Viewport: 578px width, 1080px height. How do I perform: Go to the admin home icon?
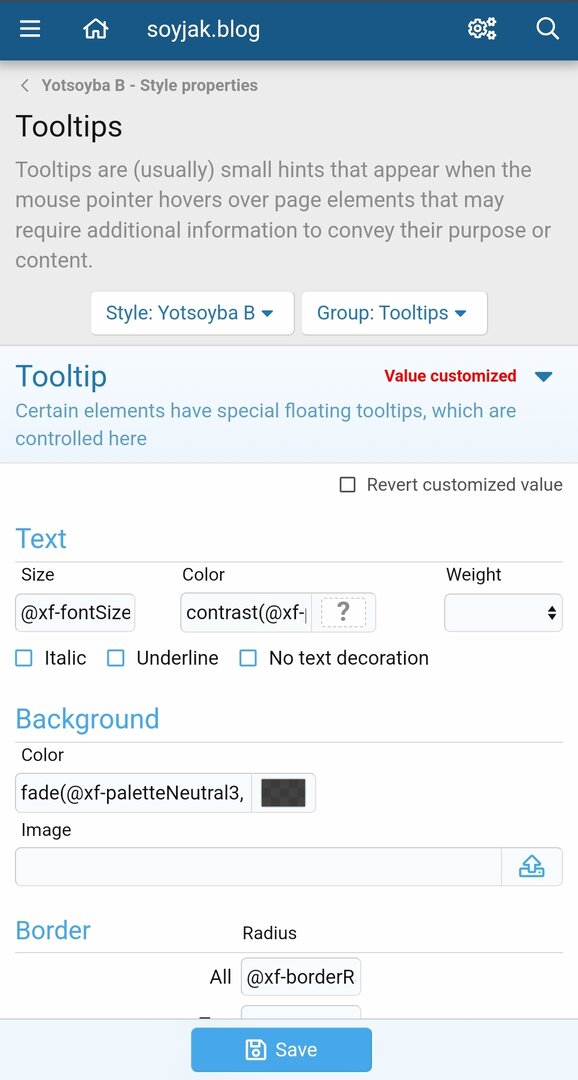tap(95, 30)
